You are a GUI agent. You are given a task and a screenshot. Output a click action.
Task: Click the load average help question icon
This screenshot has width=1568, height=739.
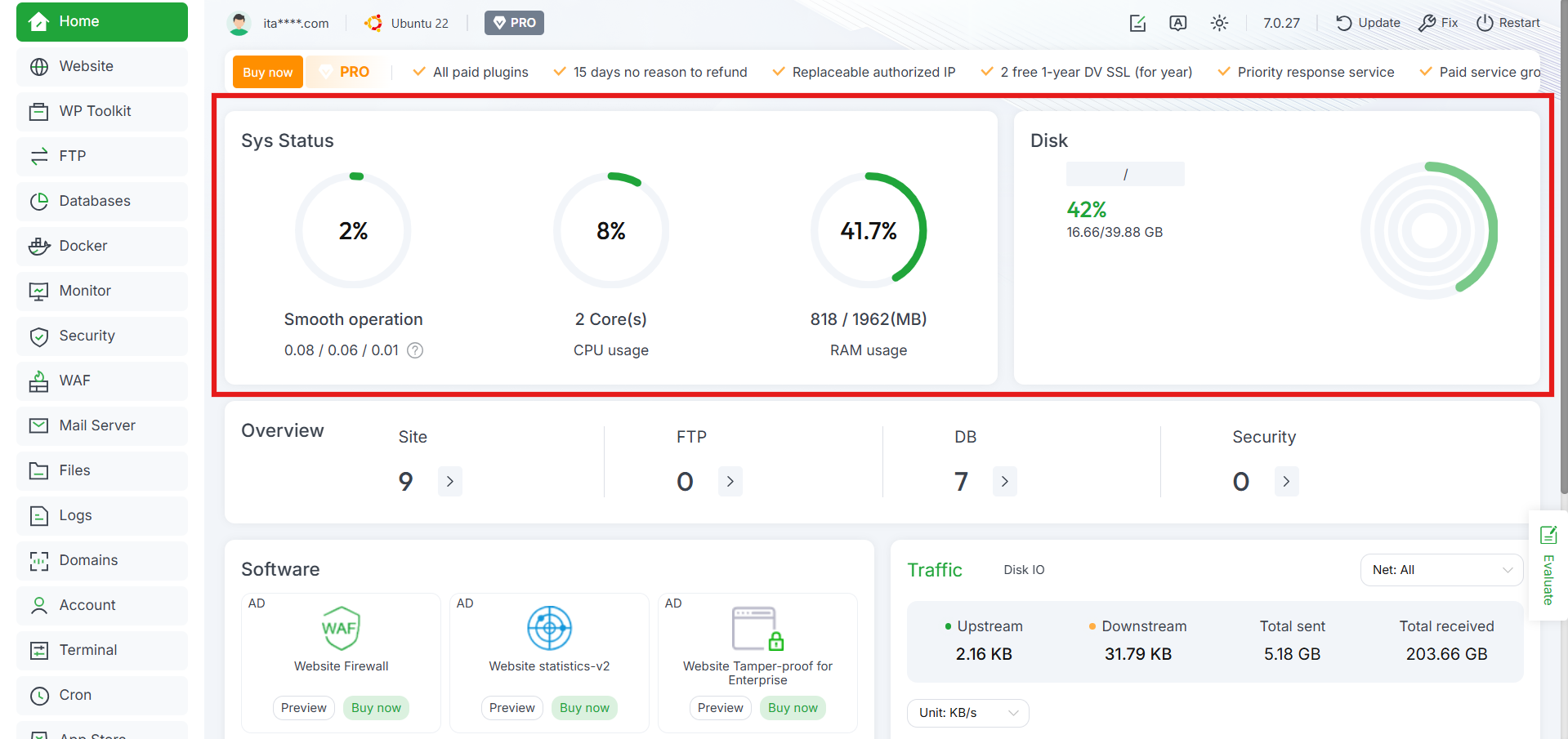point(415,350)
